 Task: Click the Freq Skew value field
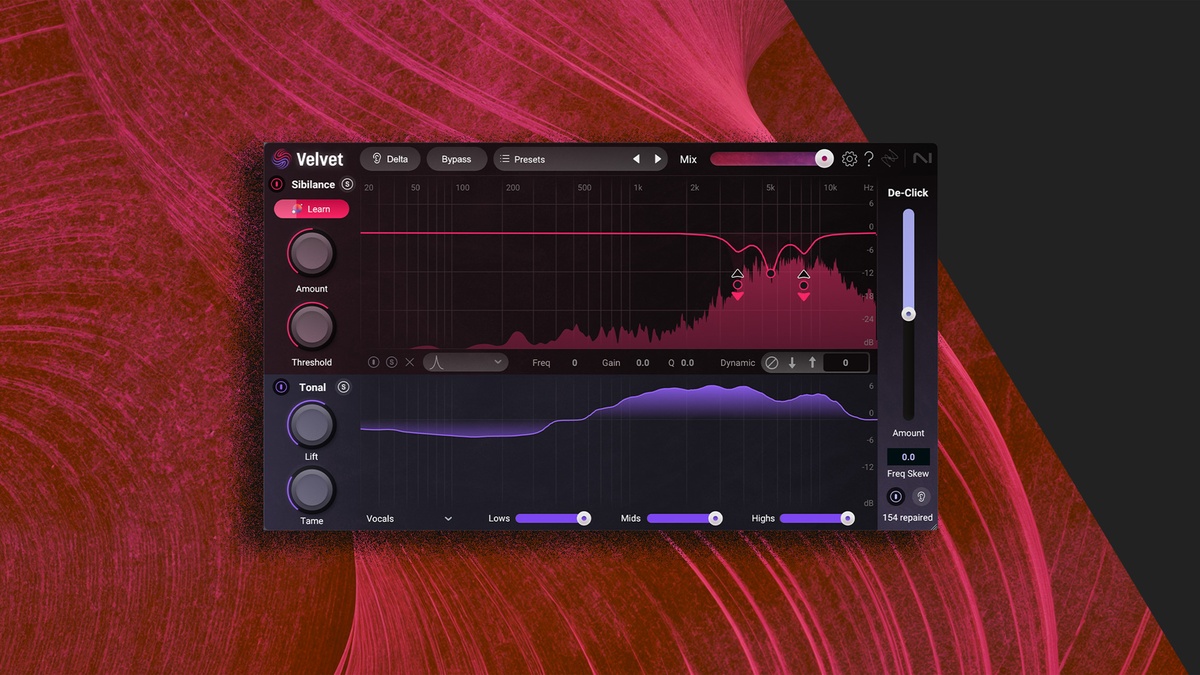[x=908, y=457]
